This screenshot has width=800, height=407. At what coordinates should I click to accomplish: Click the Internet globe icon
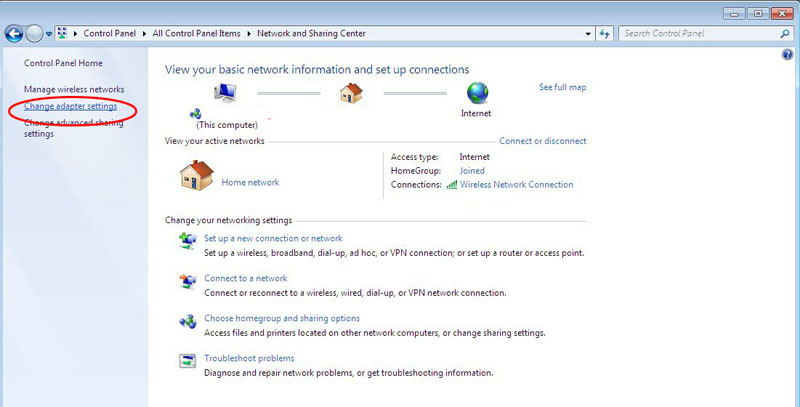476,95
